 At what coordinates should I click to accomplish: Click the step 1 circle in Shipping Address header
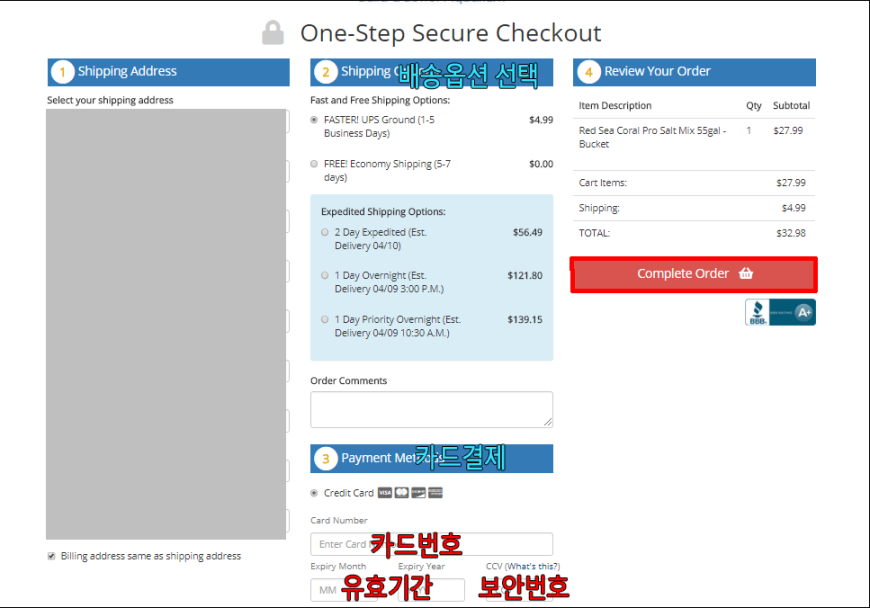[x=63, y=72]
